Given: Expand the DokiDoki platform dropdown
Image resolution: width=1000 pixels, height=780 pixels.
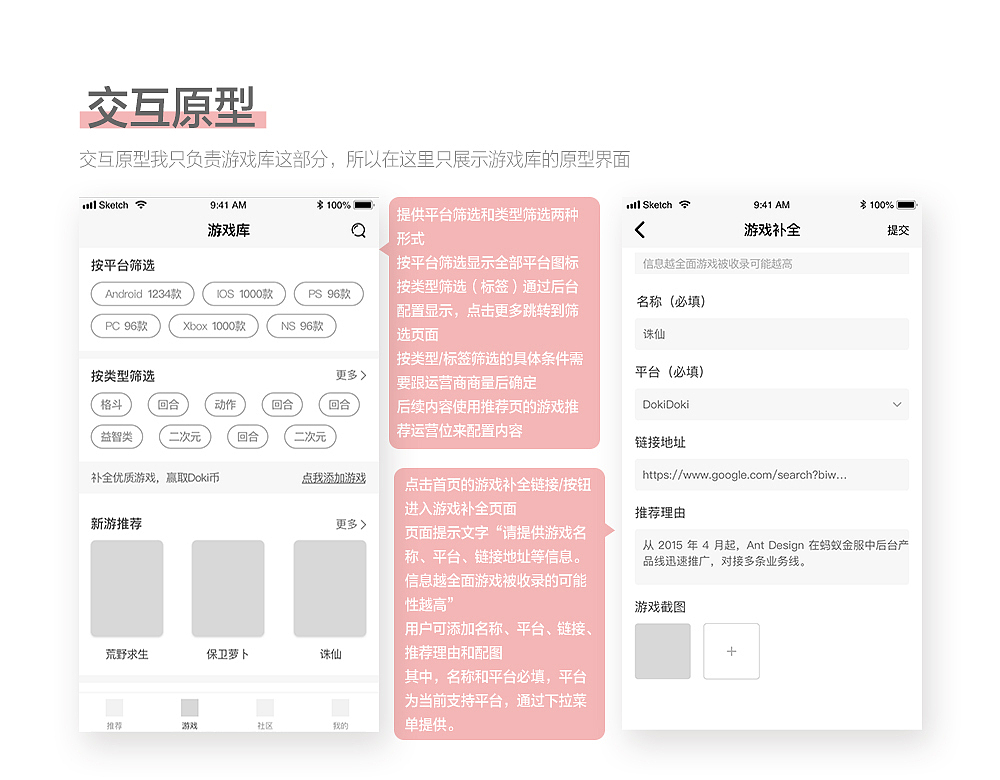Looking at the screenshot, I should coord(772,404).
